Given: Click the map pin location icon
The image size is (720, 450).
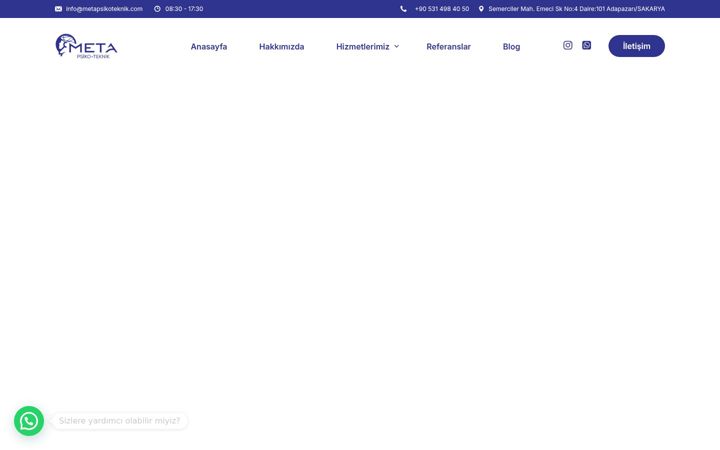Looking at the screenshot, I should [481, 9].
